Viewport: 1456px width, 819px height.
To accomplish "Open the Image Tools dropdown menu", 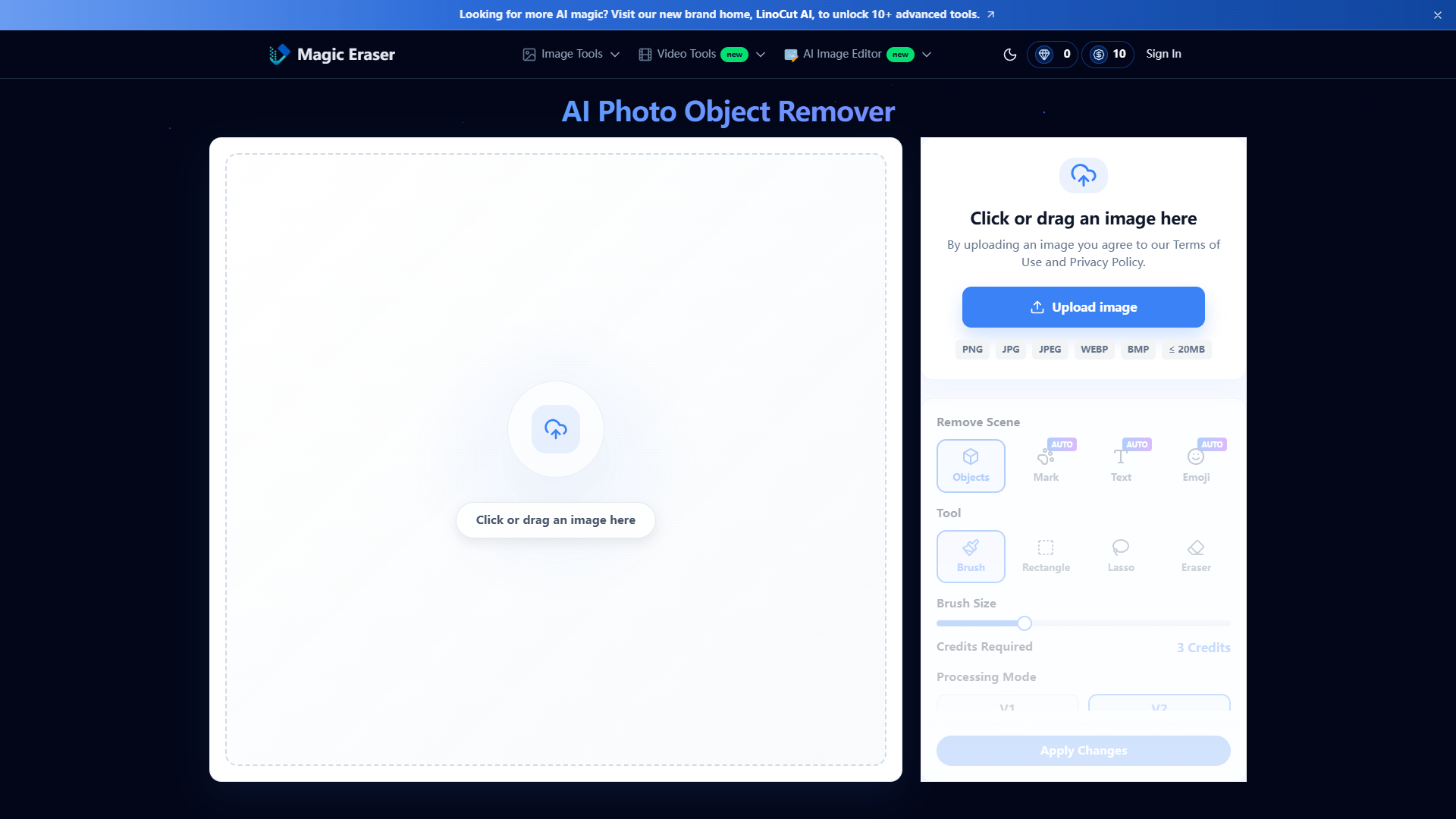I will pos(572,54).
